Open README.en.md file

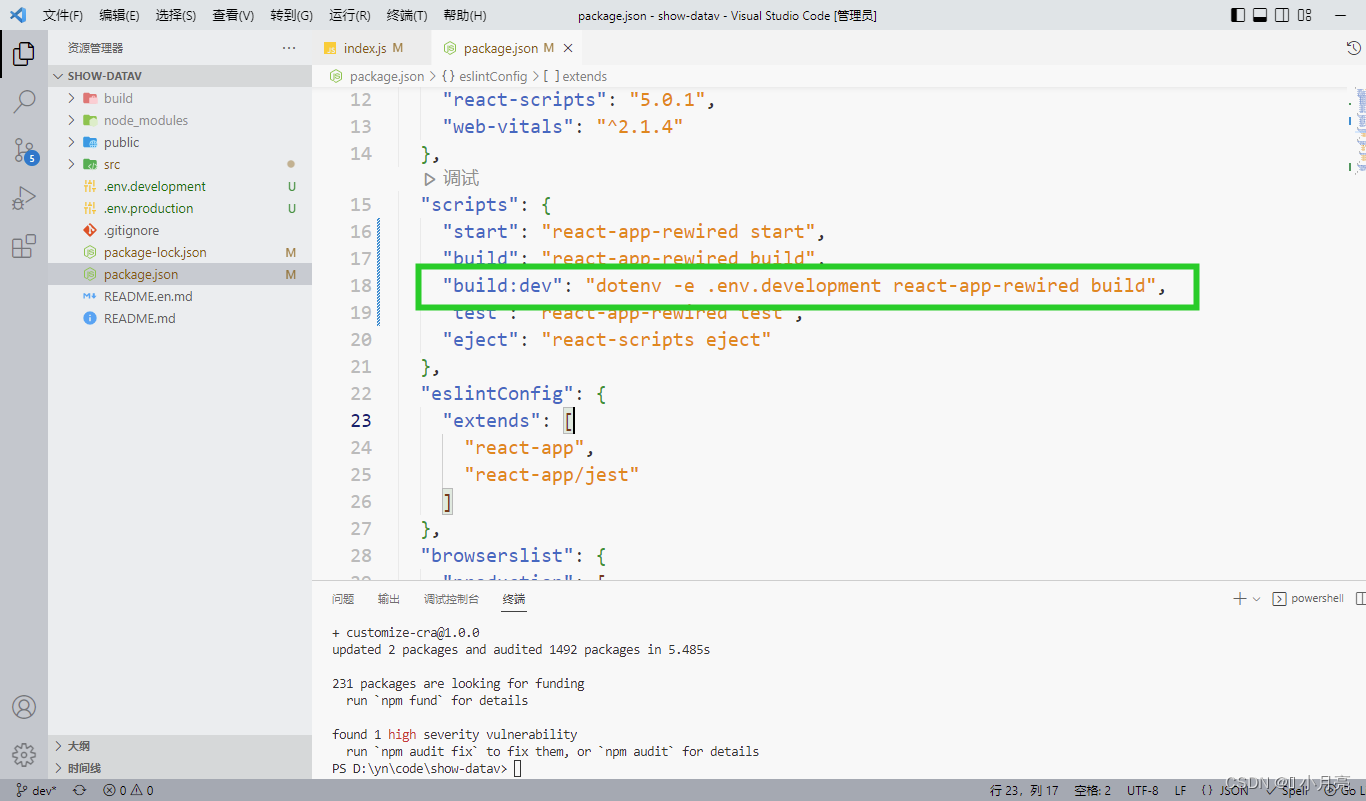tap(180, 296)
